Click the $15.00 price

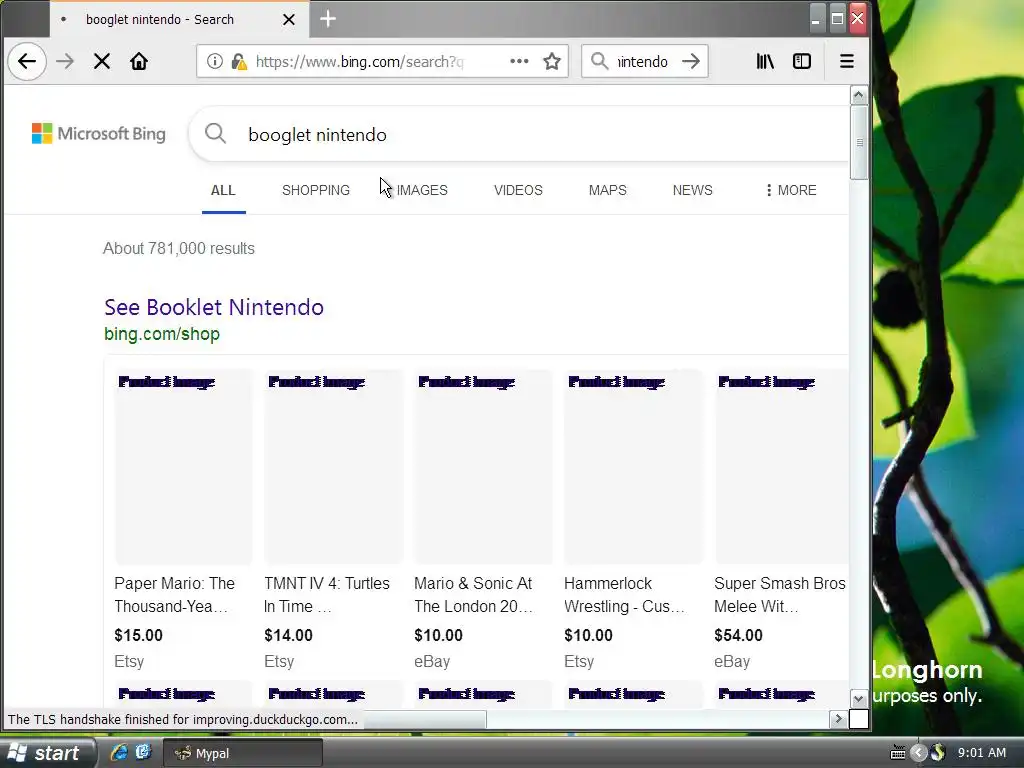point(138,635)
